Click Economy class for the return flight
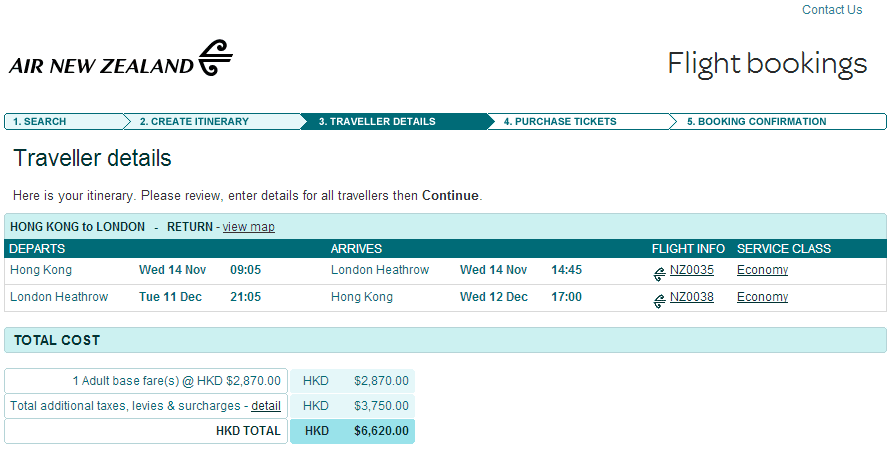 click(x=762, y=297)
